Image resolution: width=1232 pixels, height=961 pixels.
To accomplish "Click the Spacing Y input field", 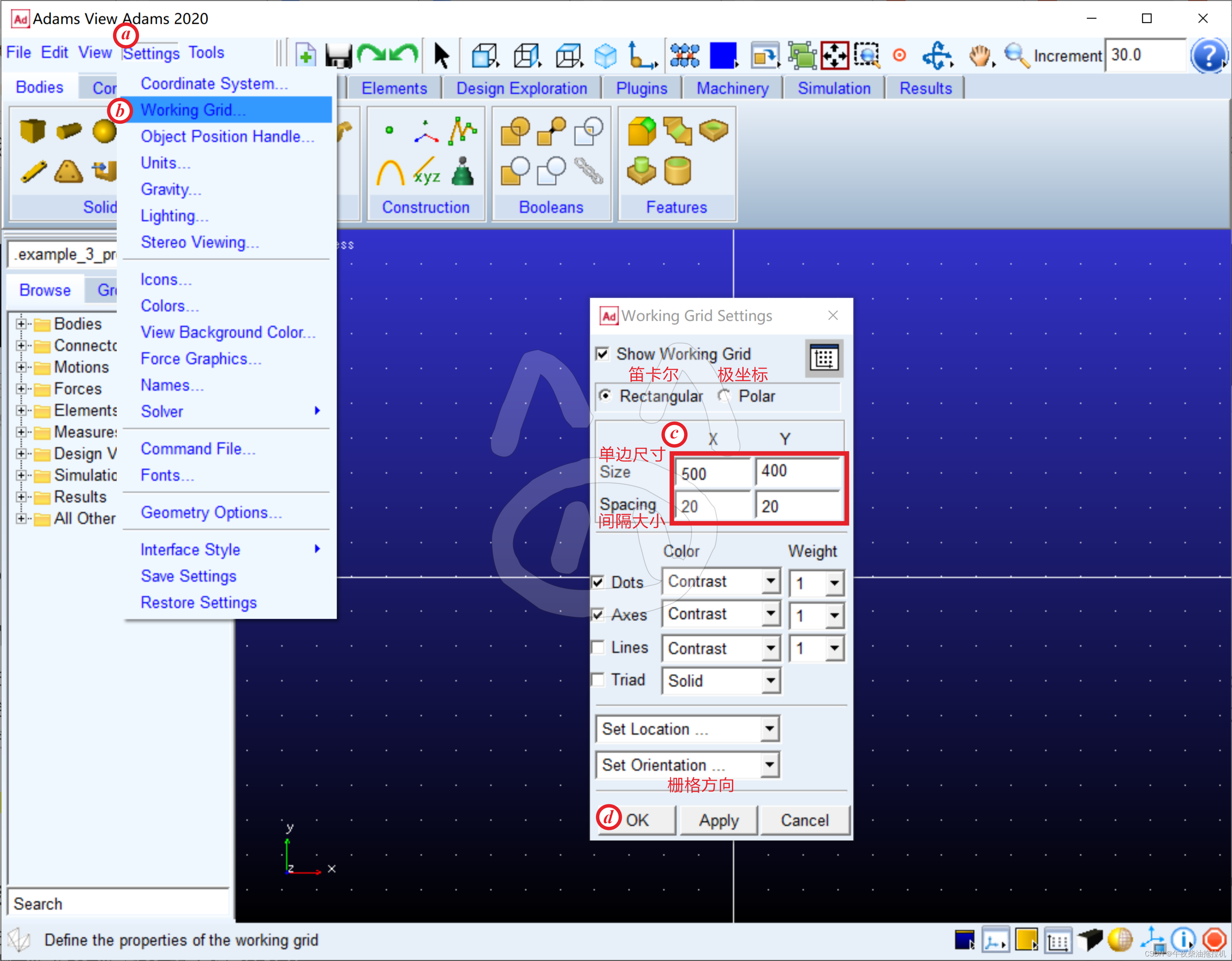I will (x=798, y=505).
